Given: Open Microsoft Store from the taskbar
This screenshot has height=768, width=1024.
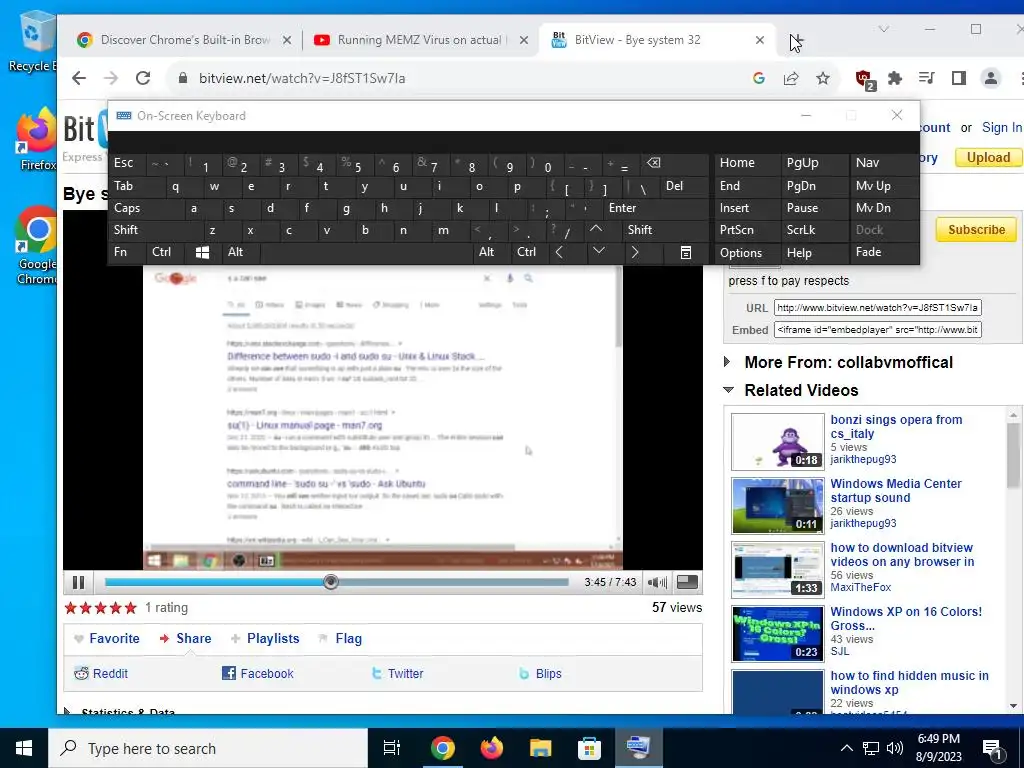Looking at the screenshot, I should (589, 748).
